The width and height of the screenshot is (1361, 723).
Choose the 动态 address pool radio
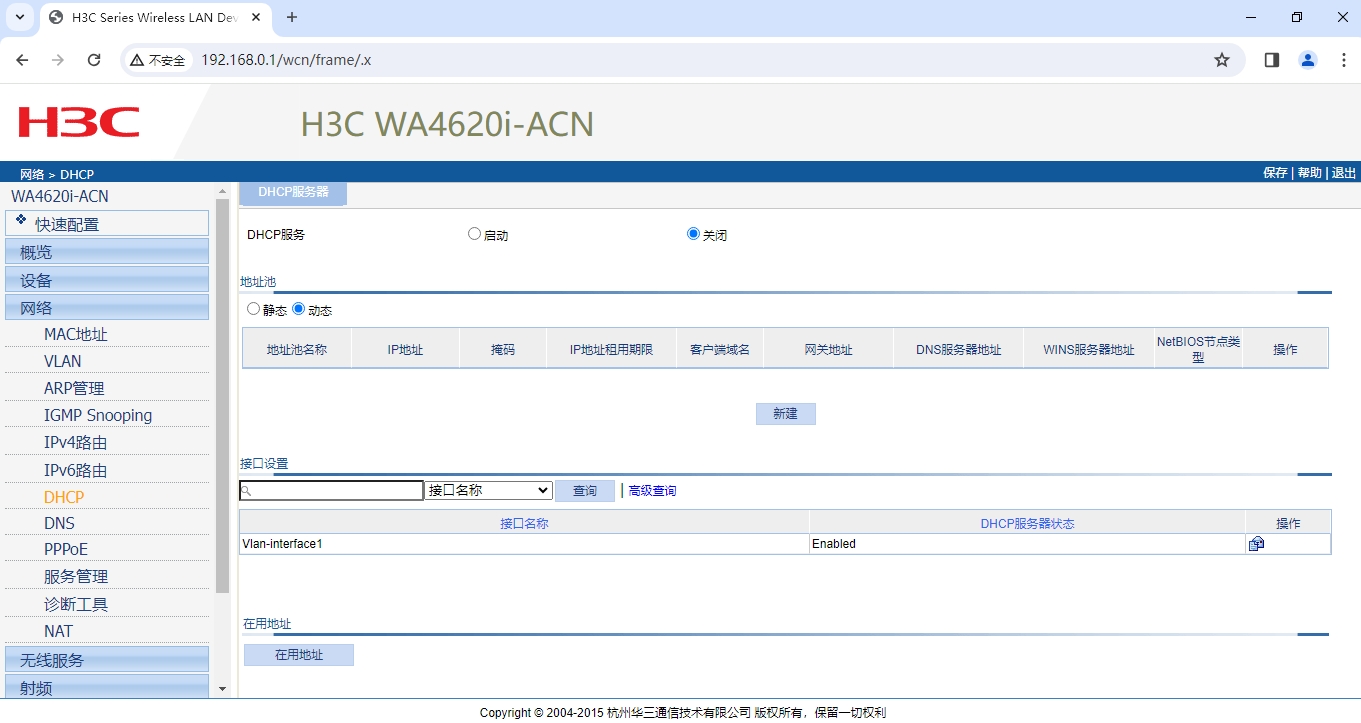[298, 309]
